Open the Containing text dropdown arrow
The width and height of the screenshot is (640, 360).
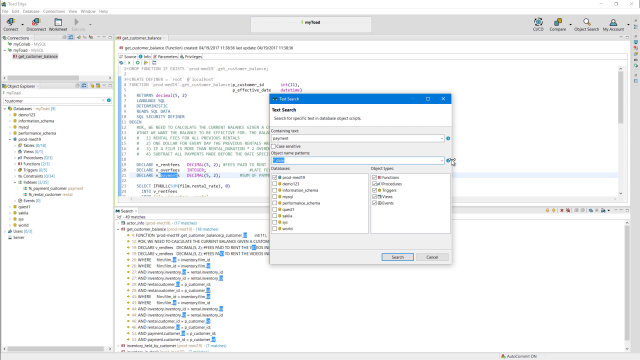tap(442, 139)
